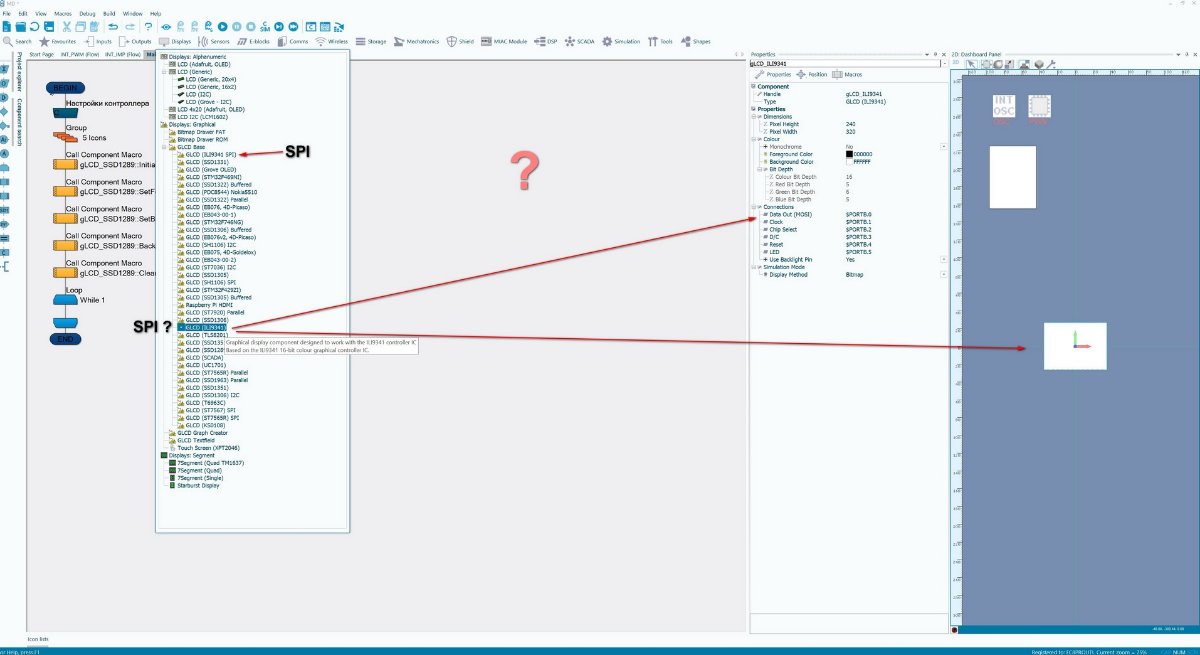Change the Use Backlight Pin setting
Screen dimensions: 1200x655
point(943,259)
